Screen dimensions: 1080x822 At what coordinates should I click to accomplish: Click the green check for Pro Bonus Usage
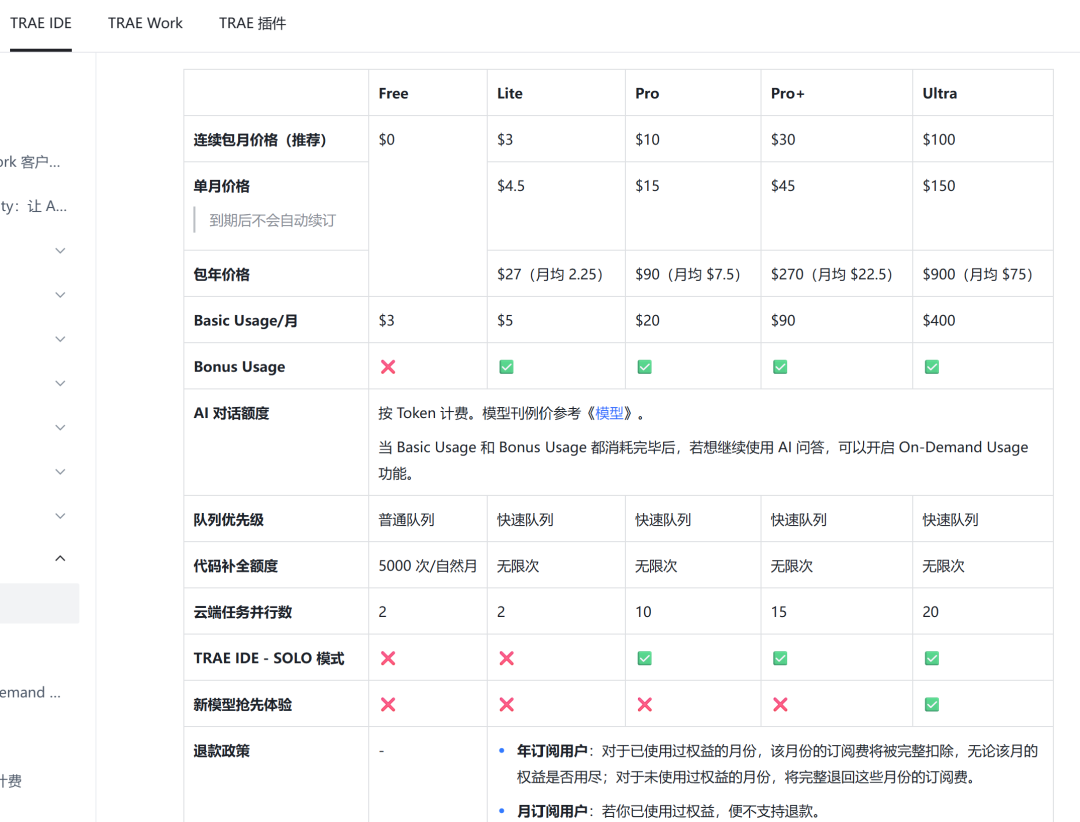[645, 367]
